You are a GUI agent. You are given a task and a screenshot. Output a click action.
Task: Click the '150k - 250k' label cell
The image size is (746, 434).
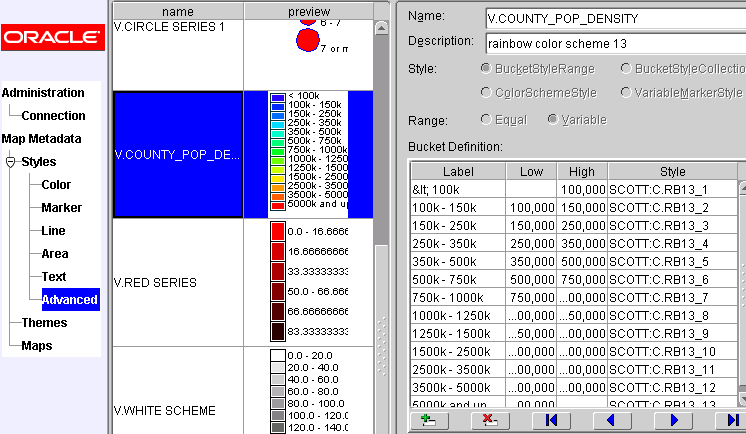(x=458, y=226)
